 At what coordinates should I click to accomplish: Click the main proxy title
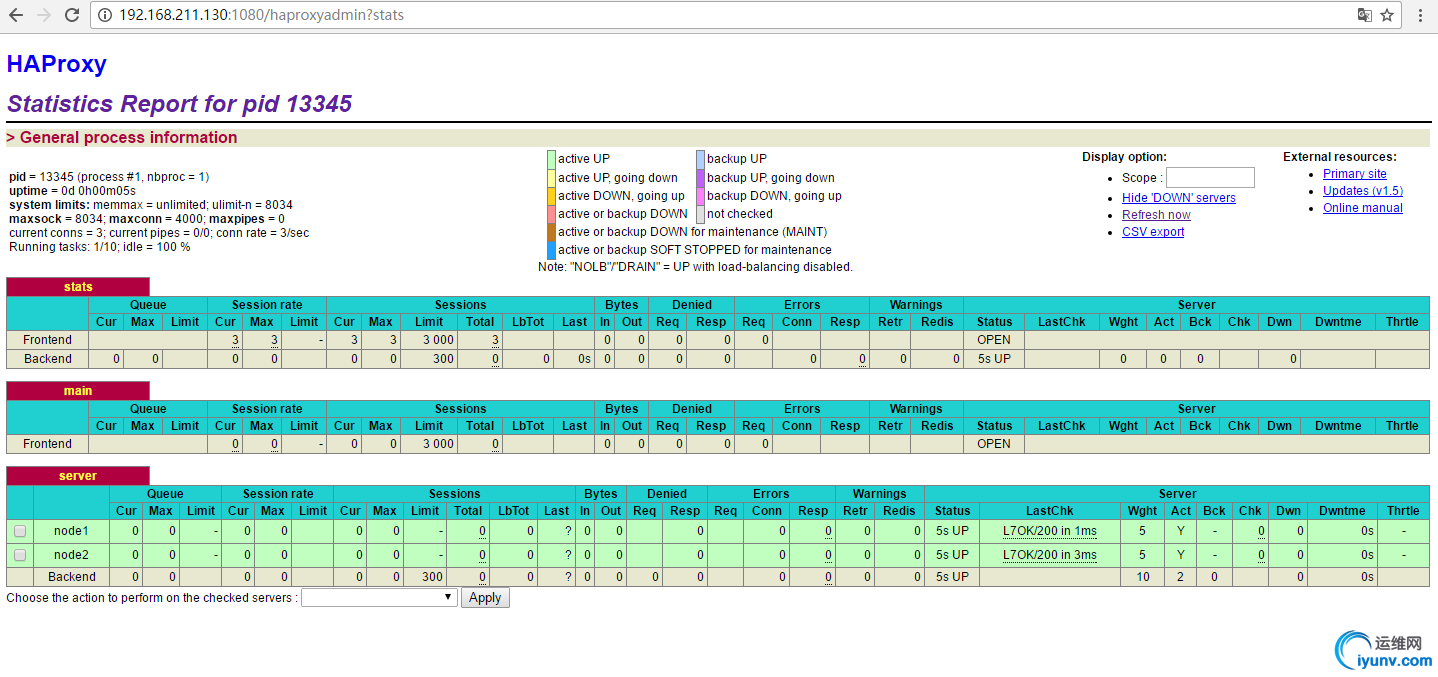78,391
